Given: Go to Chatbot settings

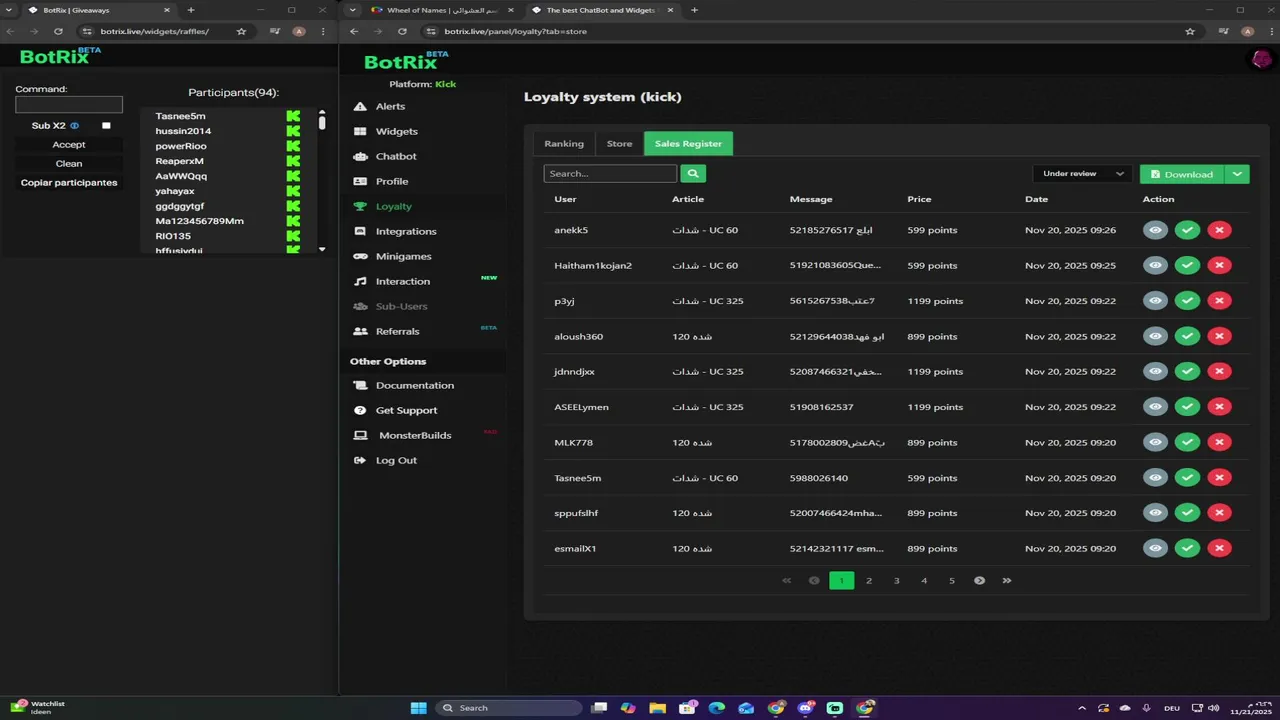Looking at the screenshot, I should coord(396,156).
